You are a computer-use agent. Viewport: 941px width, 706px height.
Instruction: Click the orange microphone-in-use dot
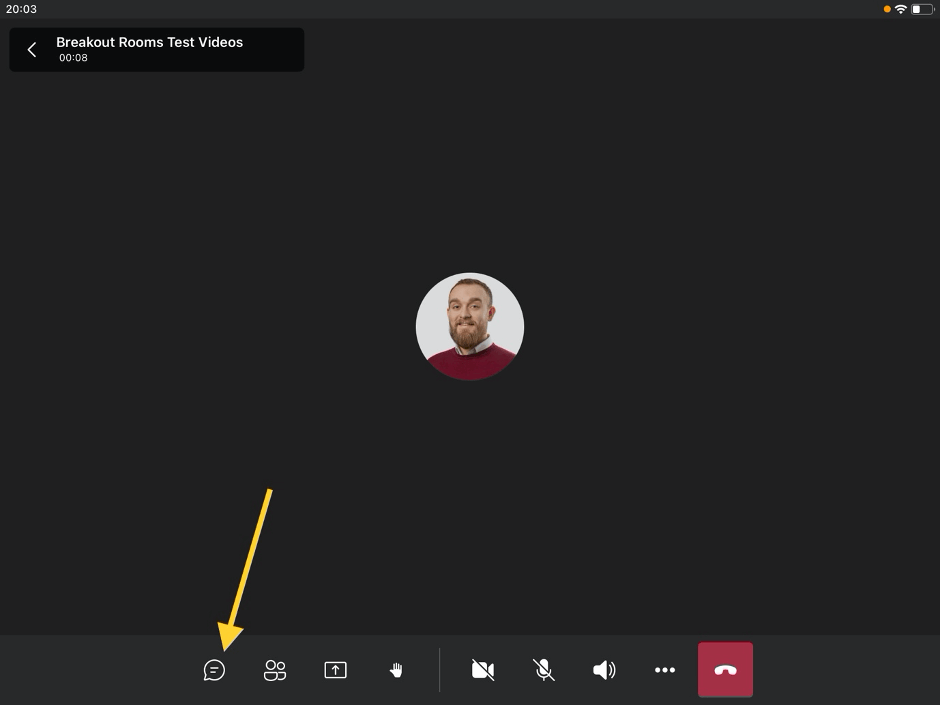887,9
